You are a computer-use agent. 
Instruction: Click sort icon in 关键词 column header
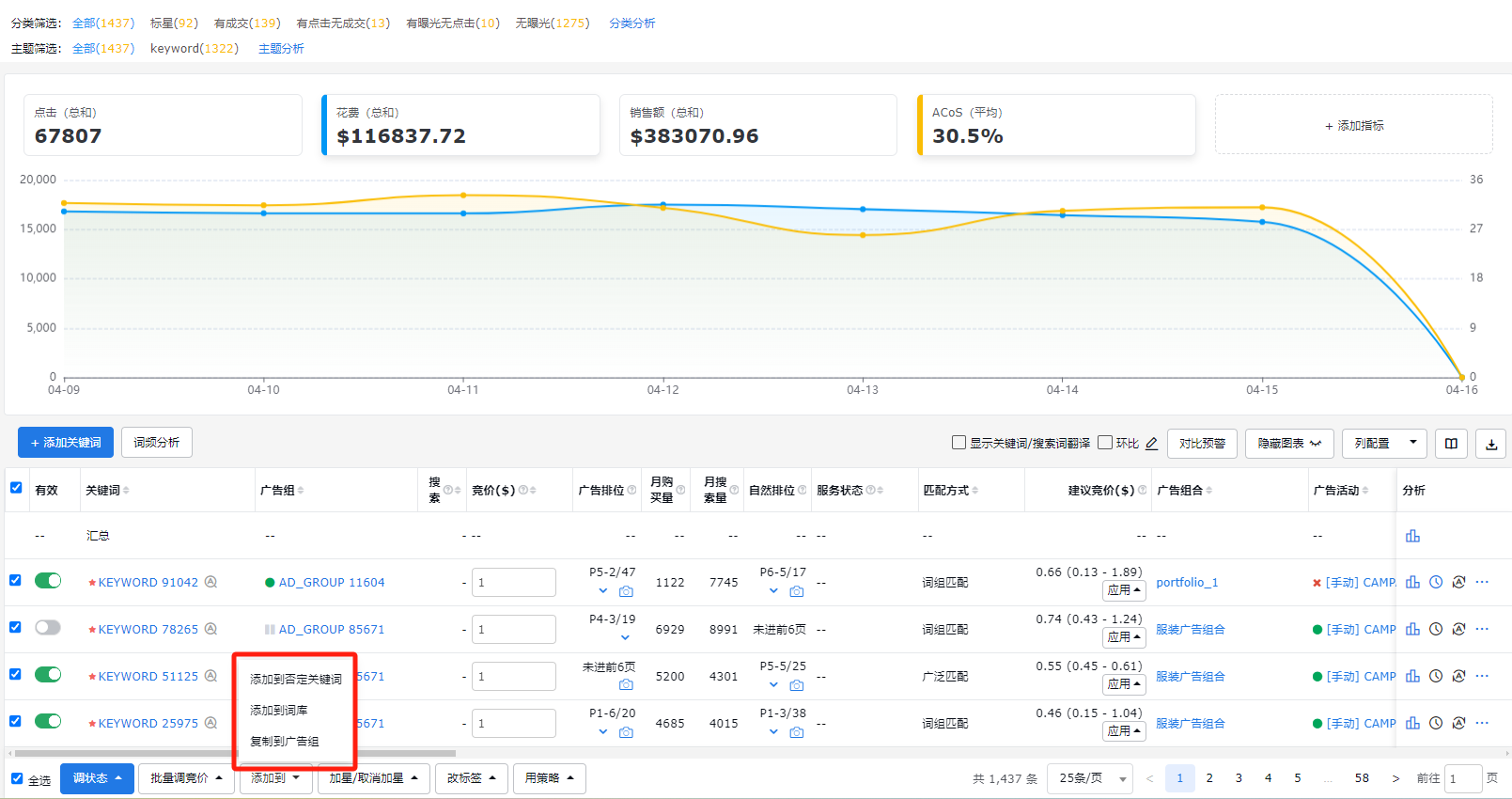[x=126, y=491]
